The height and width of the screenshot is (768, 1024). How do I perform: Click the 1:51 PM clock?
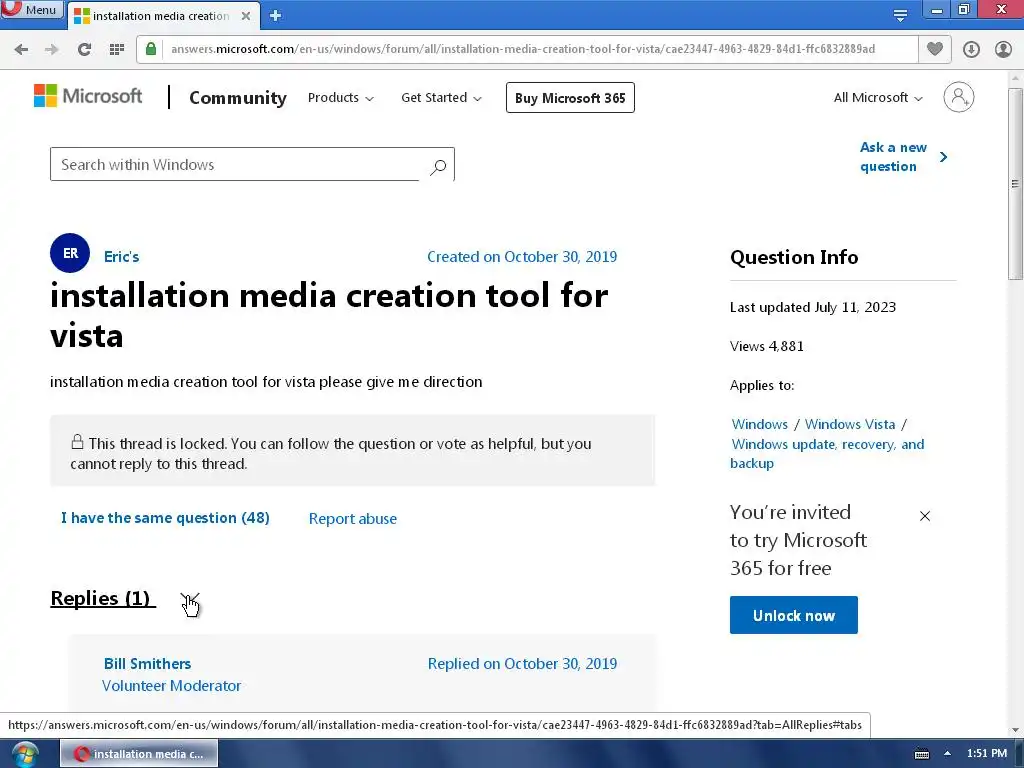tap(987, 753)
